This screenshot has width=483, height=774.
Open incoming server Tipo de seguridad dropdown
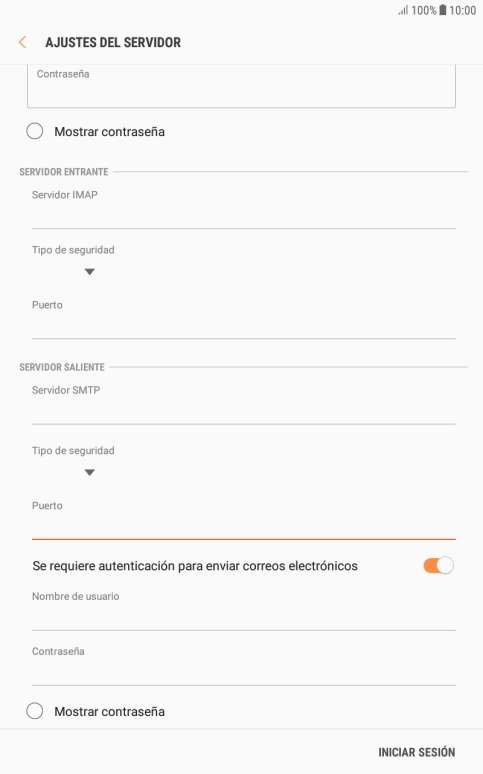click(89, 272)
